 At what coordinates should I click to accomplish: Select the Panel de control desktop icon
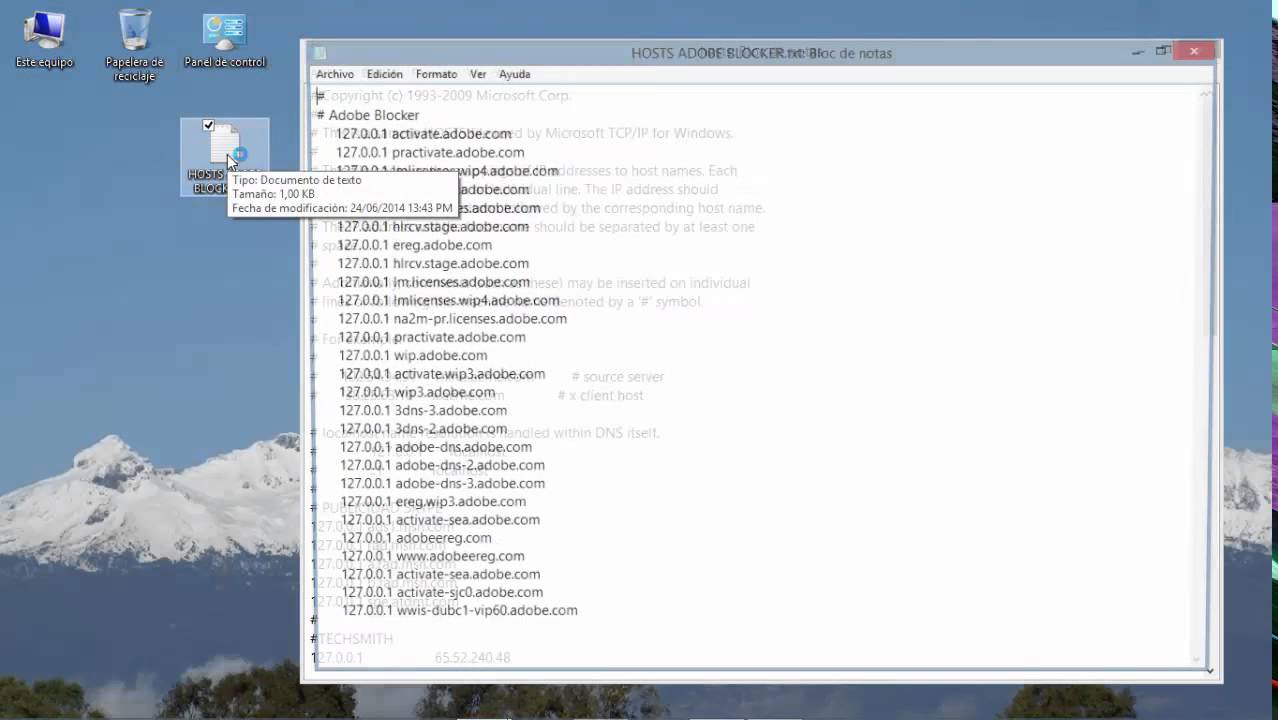coord(225,40)
